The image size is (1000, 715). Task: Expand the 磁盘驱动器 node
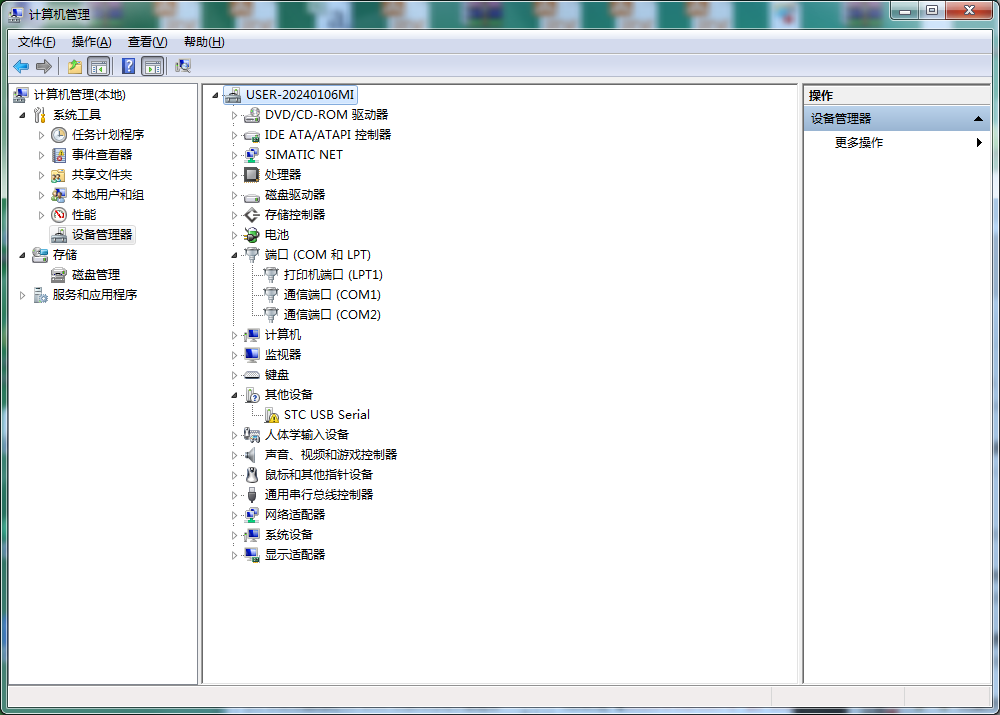234,195
